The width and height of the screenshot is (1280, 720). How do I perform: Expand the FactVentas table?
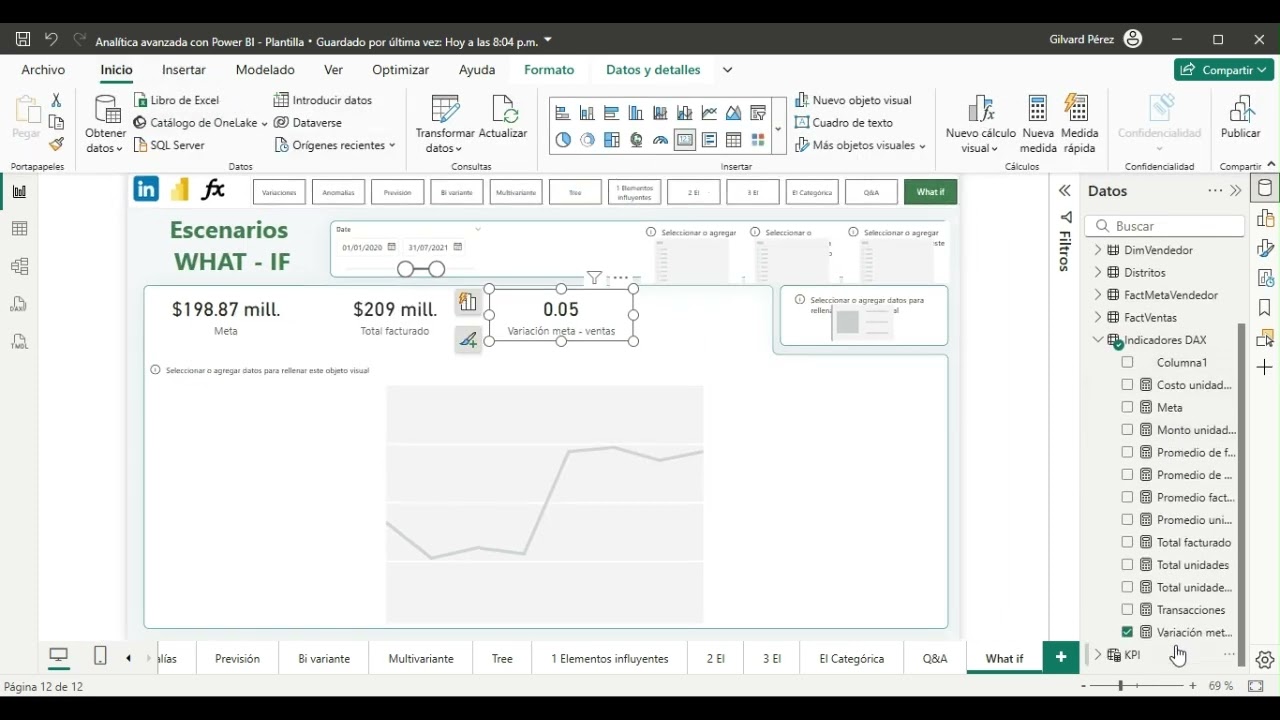point(1098,317)
